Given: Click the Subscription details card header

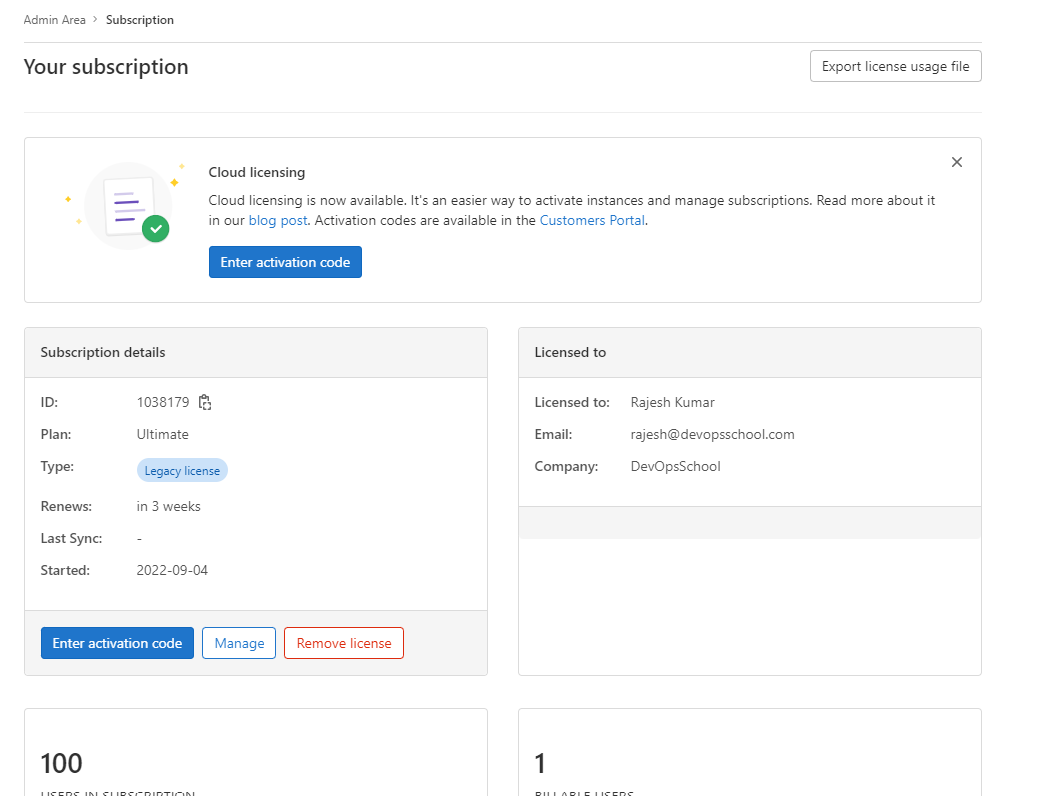Looking at the screenshot, I should (x=255, y=352).
